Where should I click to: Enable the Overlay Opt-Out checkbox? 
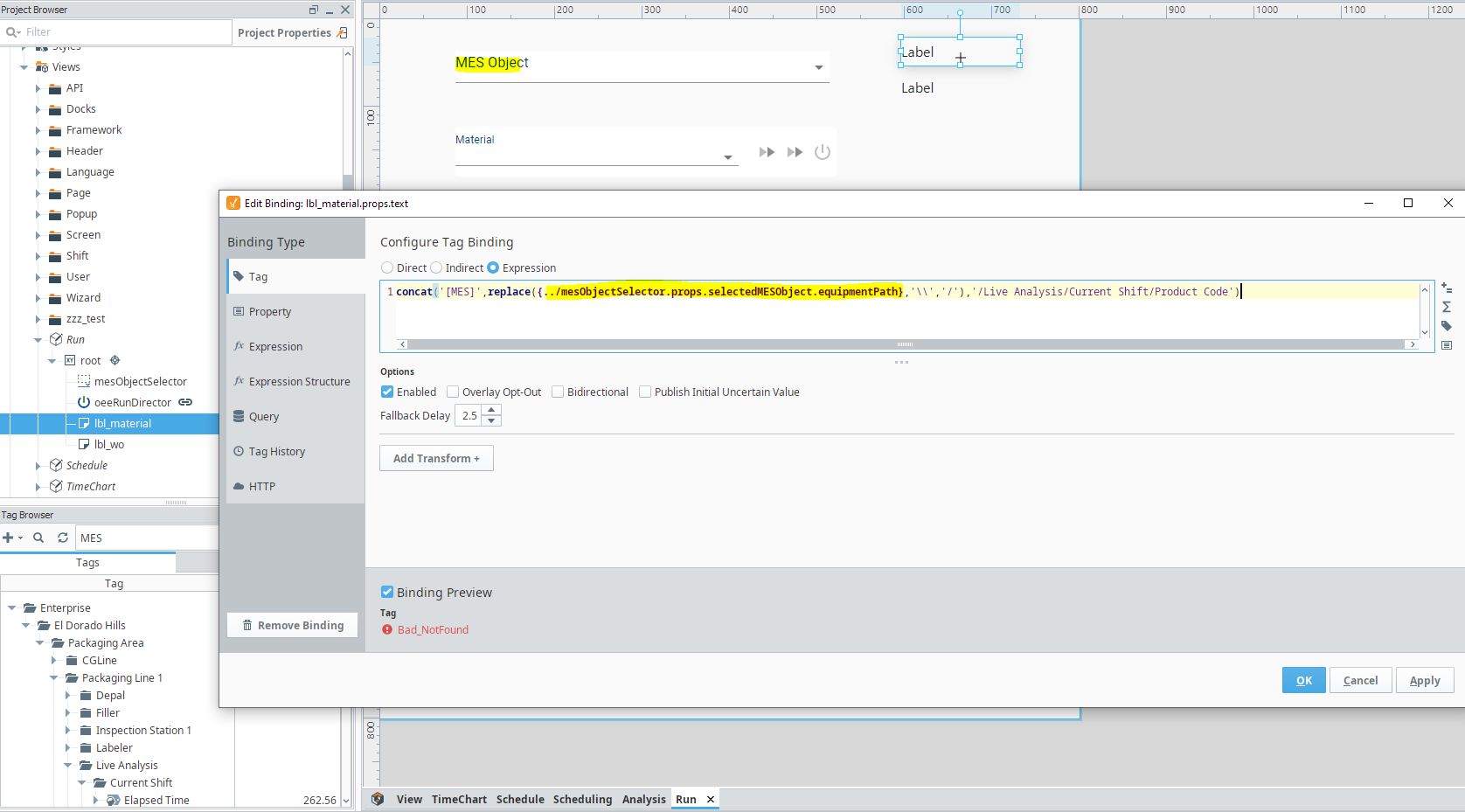tap(453, 392)
